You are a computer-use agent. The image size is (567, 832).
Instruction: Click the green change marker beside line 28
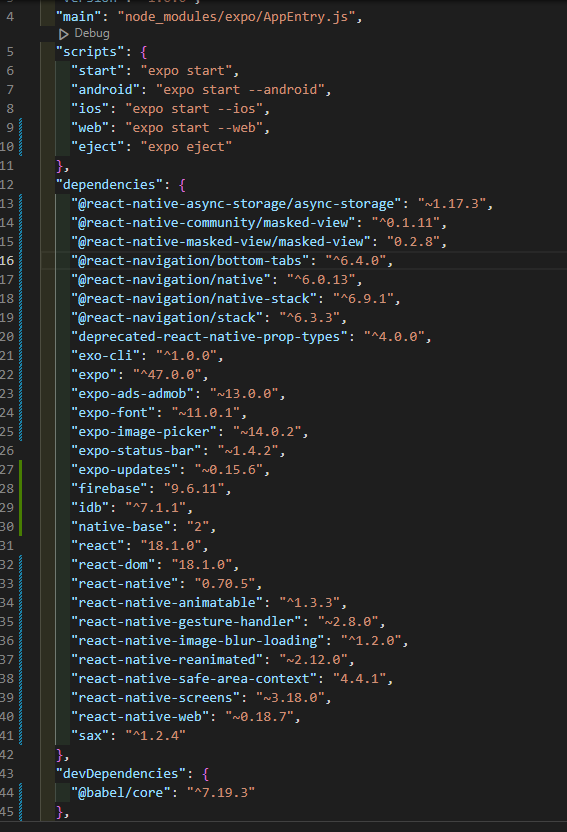tap(21, 489)
